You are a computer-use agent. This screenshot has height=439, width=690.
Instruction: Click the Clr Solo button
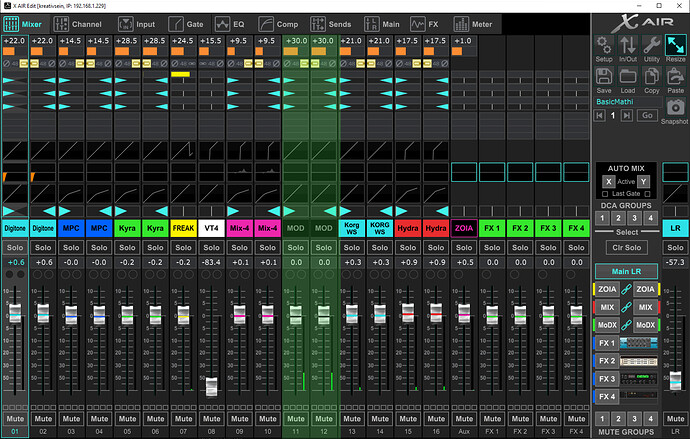(626, 248)
